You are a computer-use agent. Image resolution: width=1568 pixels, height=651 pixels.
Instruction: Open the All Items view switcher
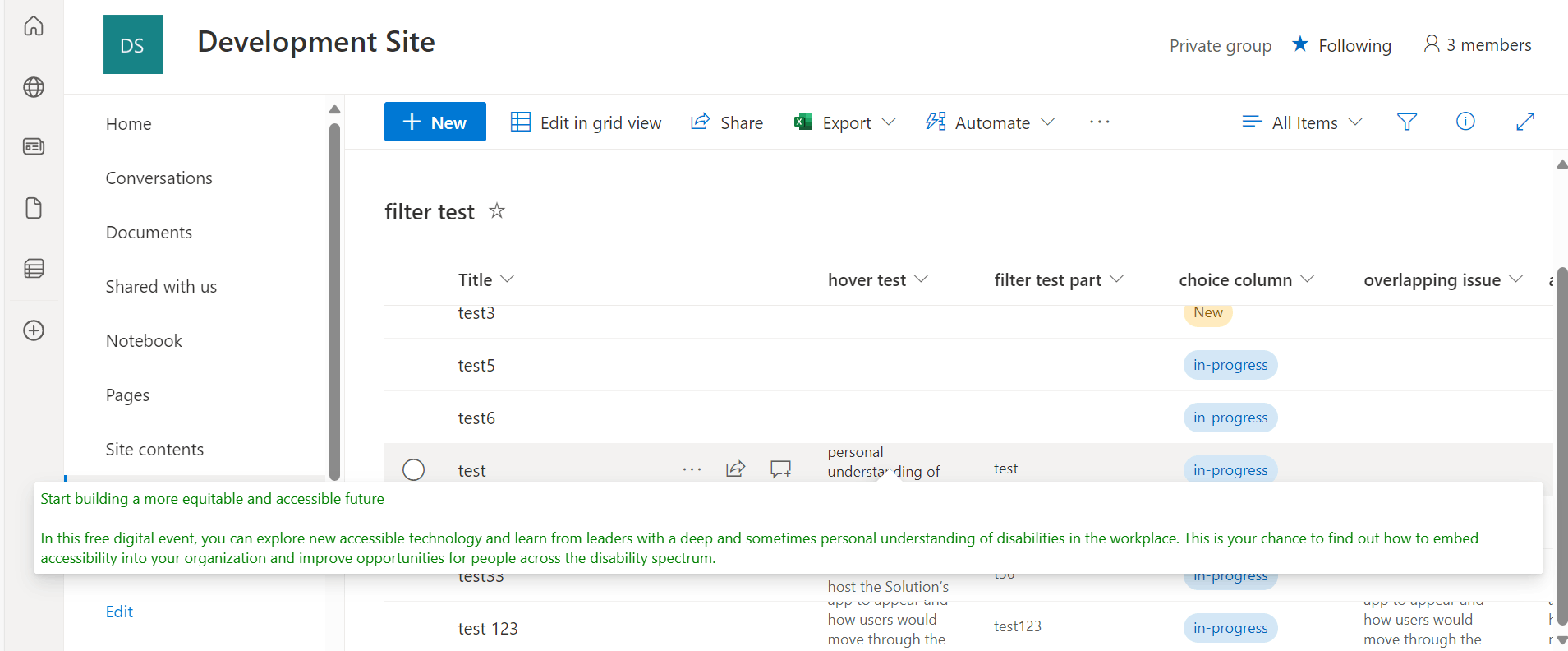click(x=1303, y=122)
